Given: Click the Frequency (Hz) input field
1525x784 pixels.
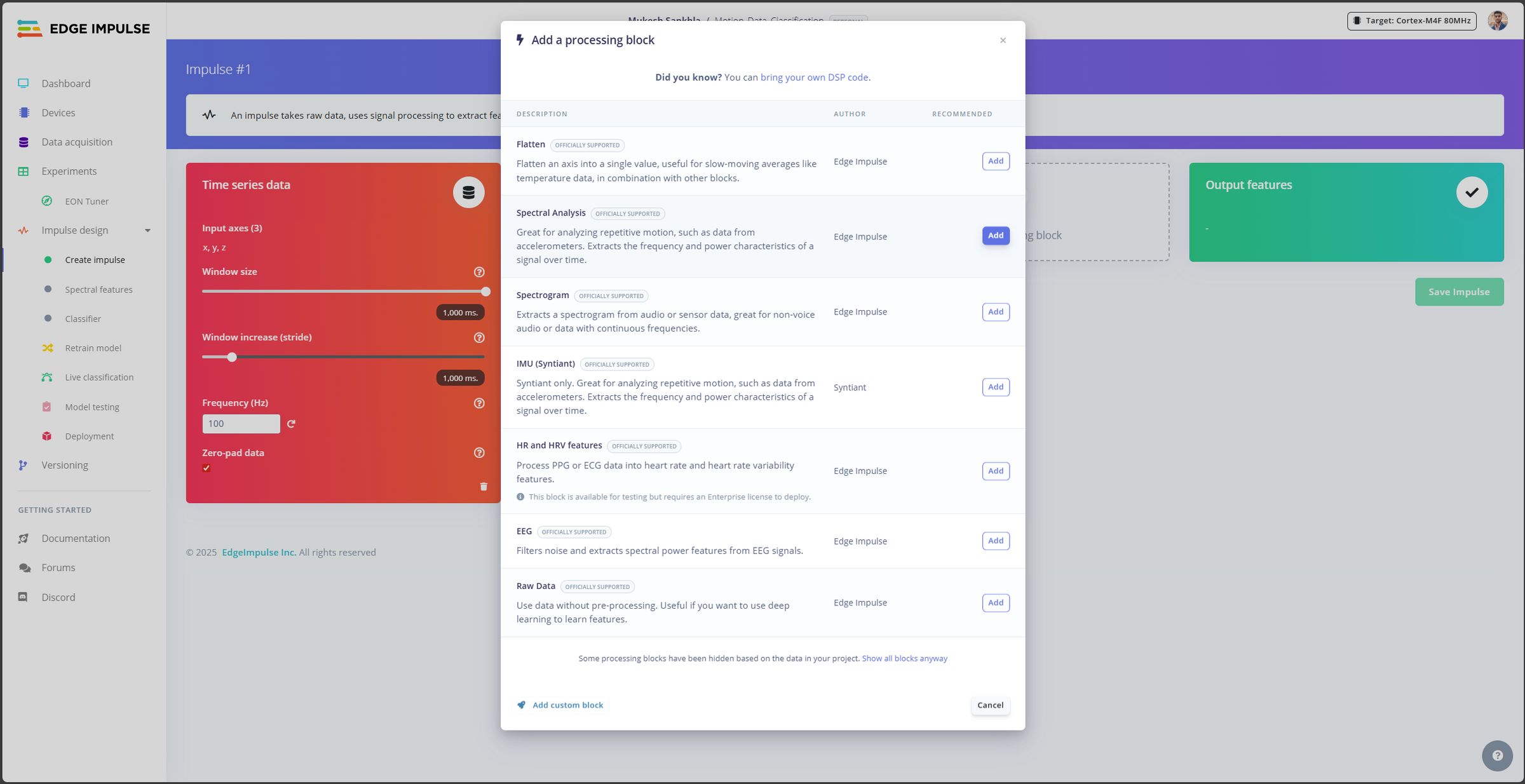Looking at the screenshot, I should pyautogui.click(x=241, y=424).
